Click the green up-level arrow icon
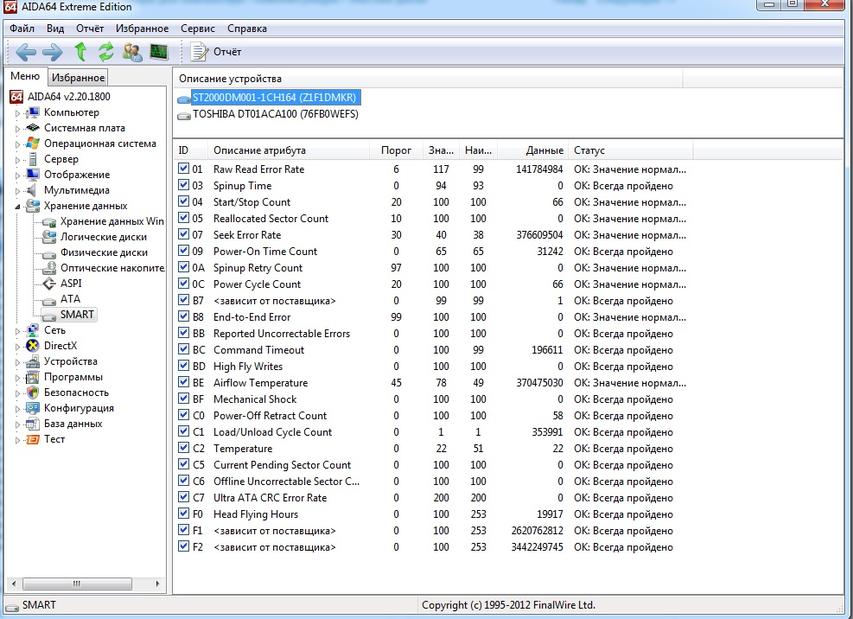Image resolution: width=853 pixels, height=619 pixels. (x=81, y=52)
